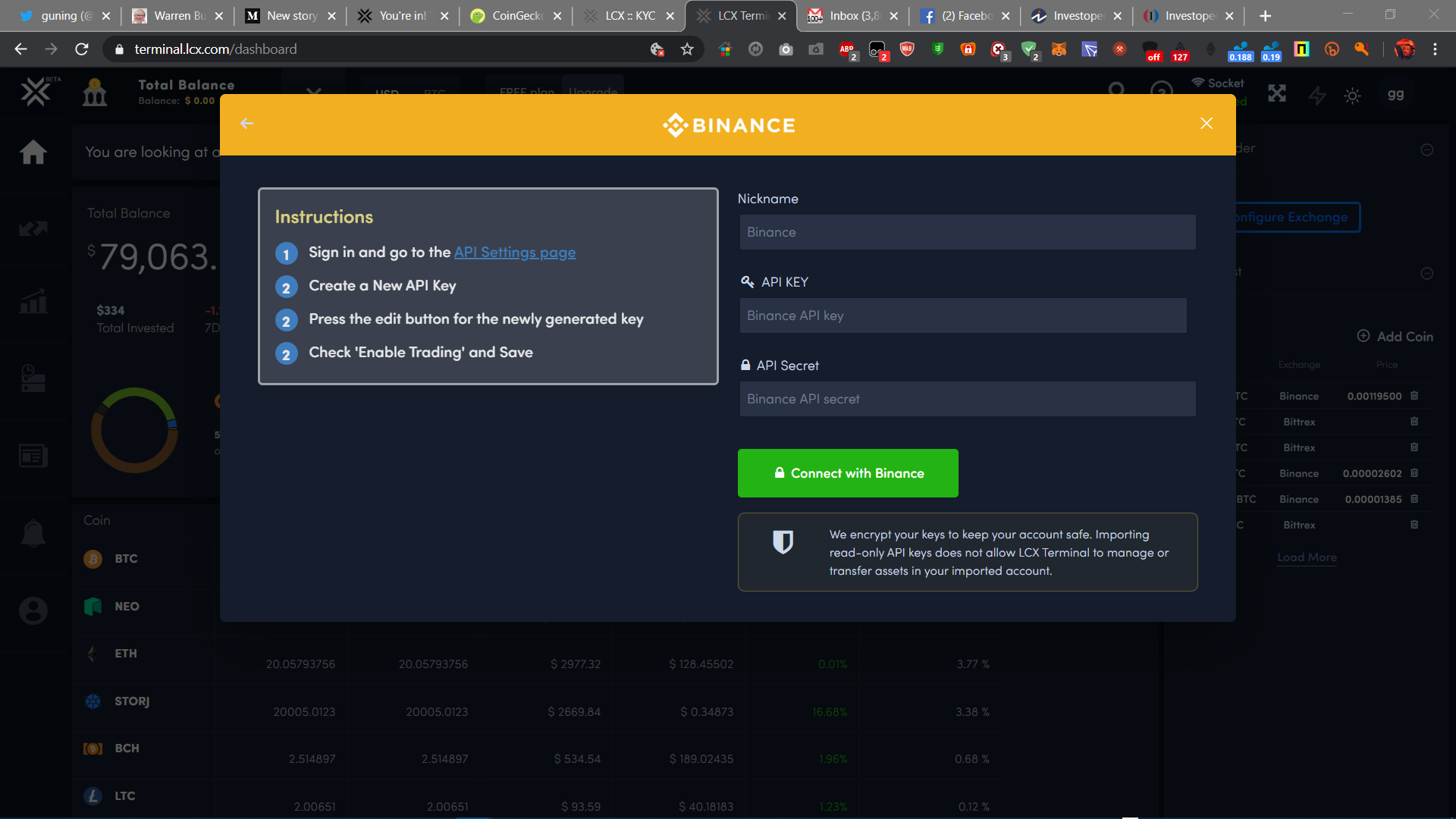
Task: Click the fullscreen expand arrows icon
Action: click(x=1277, y=94)
